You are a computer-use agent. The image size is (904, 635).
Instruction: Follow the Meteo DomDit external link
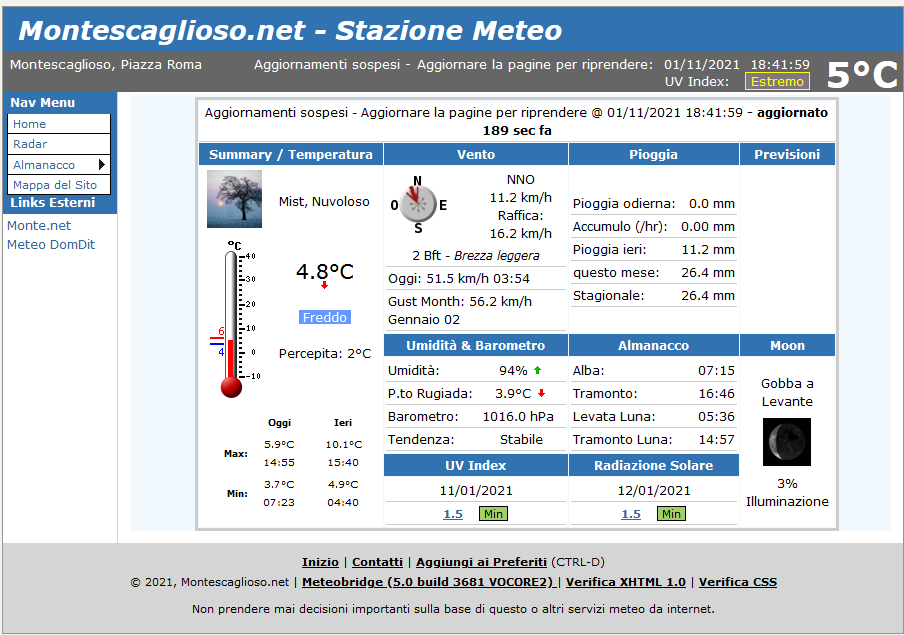[51, 245]
